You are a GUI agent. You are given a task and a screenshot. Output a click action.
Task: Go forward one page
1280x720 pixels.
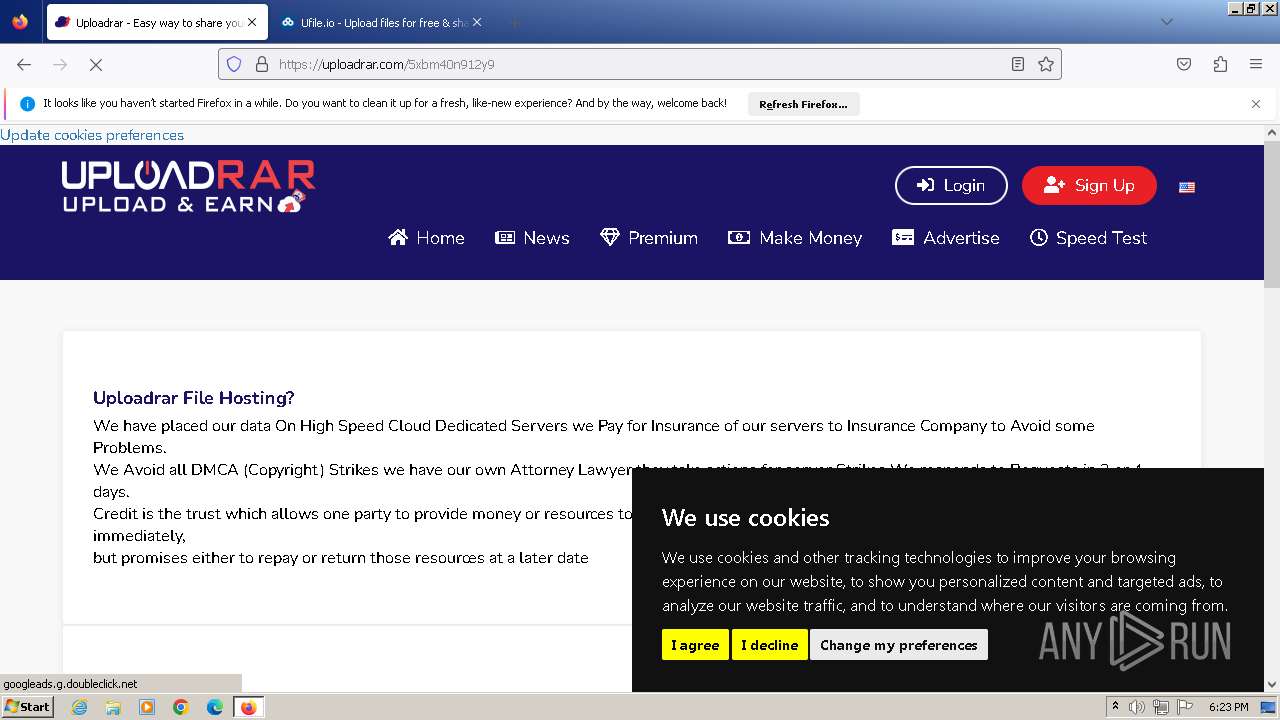tap(60, 64)
